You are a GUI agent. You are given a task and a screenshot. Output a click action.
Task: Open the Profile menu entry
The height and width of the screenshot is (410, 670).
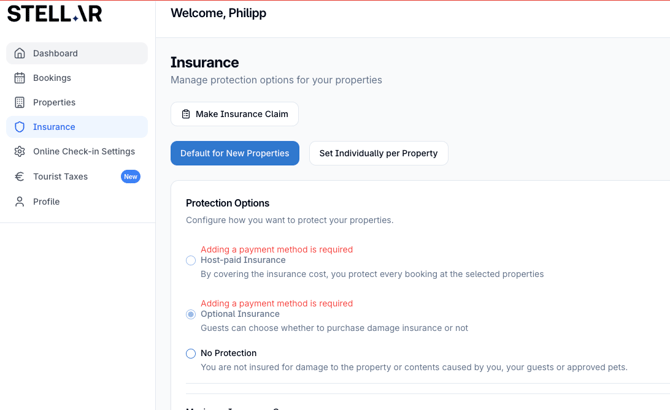pos(46,202)
